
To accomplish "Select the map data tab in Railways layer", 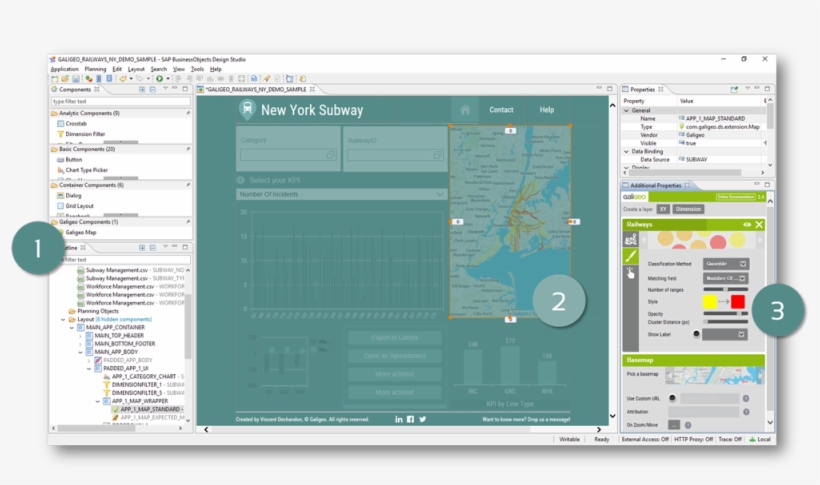I will click(631, 239).
